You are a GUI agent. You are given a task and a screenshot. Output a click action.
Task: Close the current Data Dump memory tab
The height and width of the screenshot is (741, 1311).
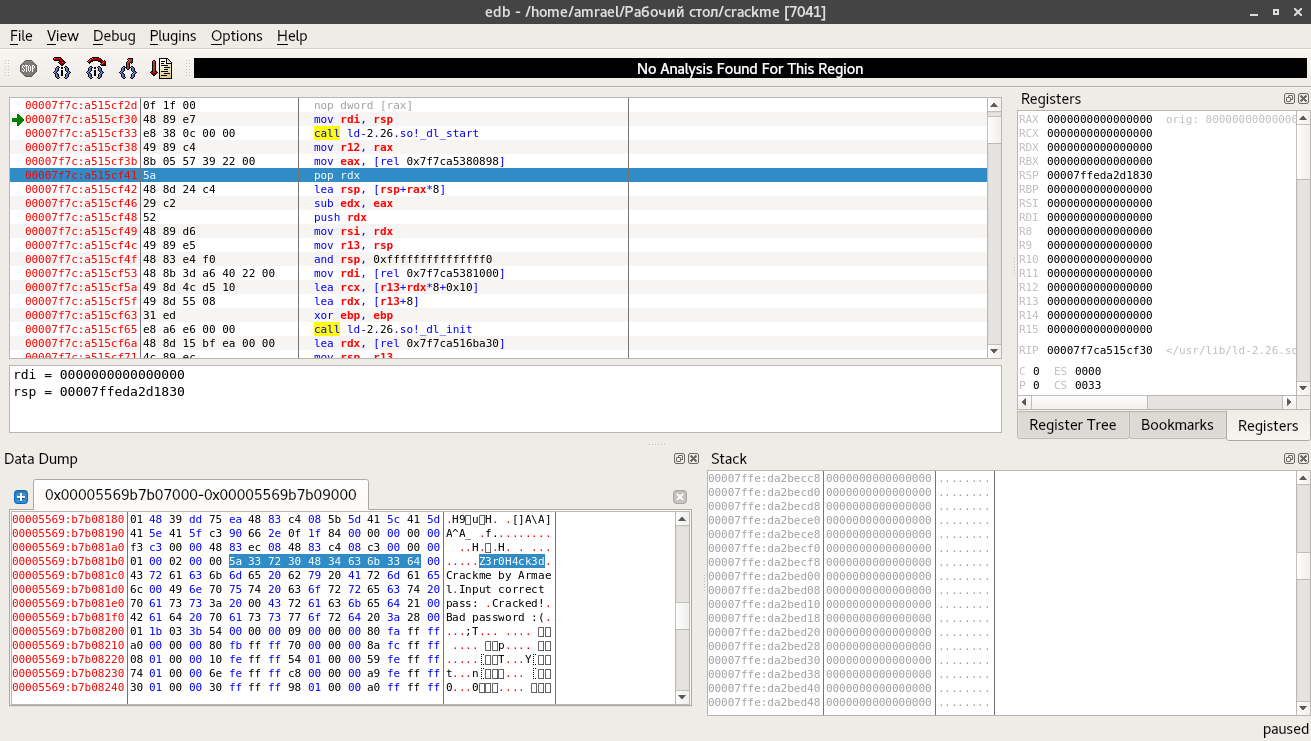coord(680,497)
